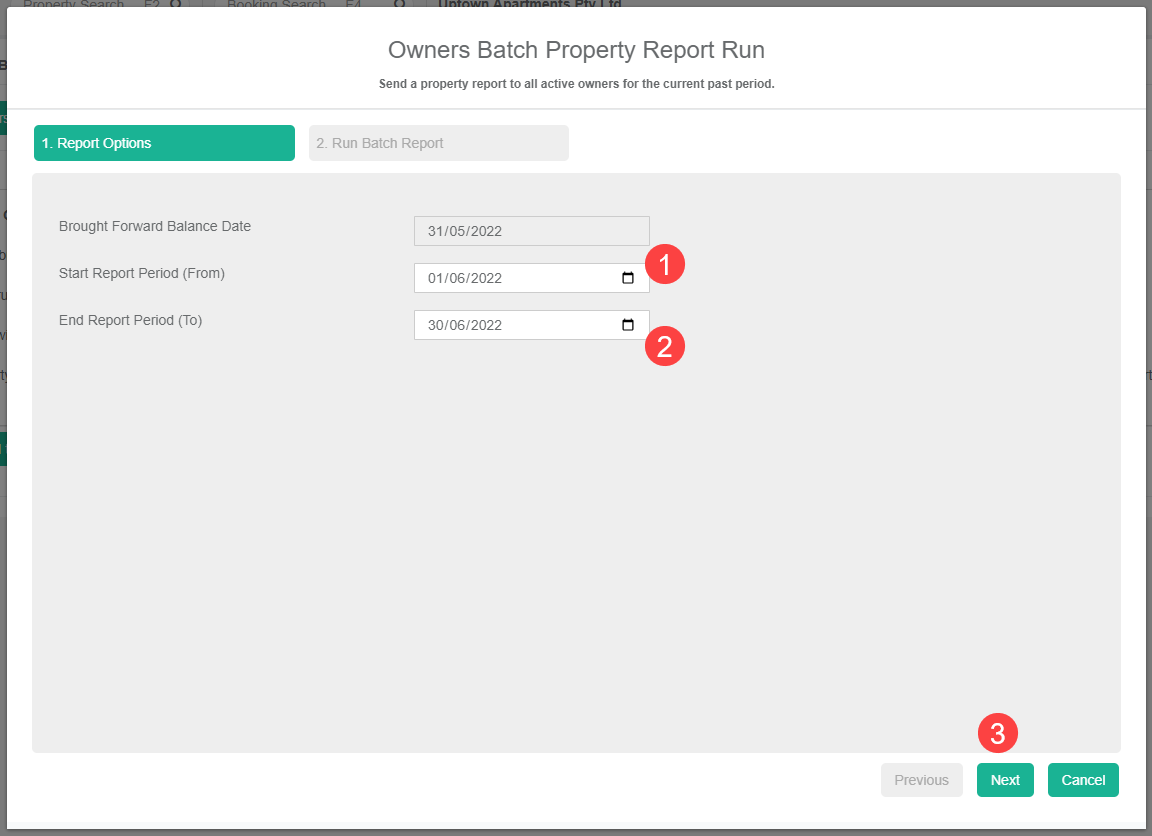Image resolution: width=1152 pixels, height=836 pixels.
Task: Open the Start Report Period calendar picker
Action: (x=627, y=278)
